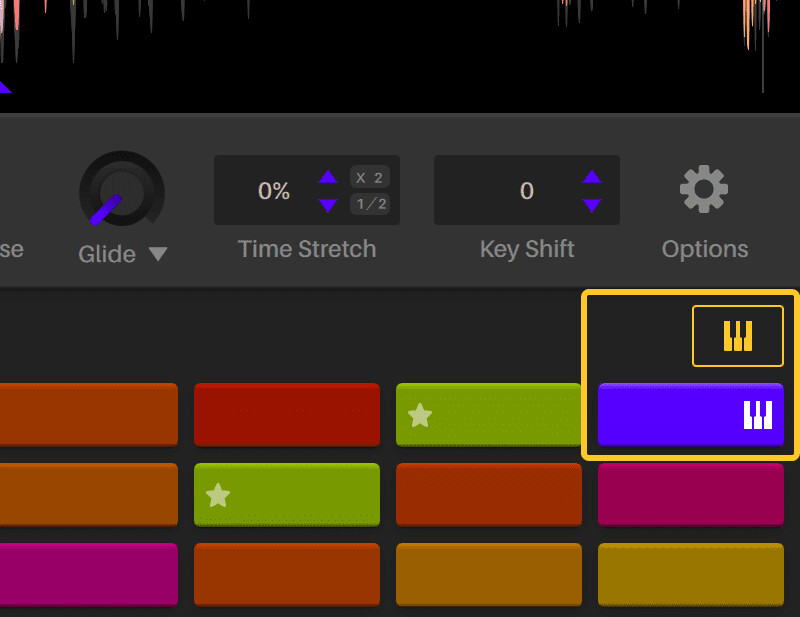Click the X2 time stretch button
Screen dimensions: 800x617
pos(371,177)
